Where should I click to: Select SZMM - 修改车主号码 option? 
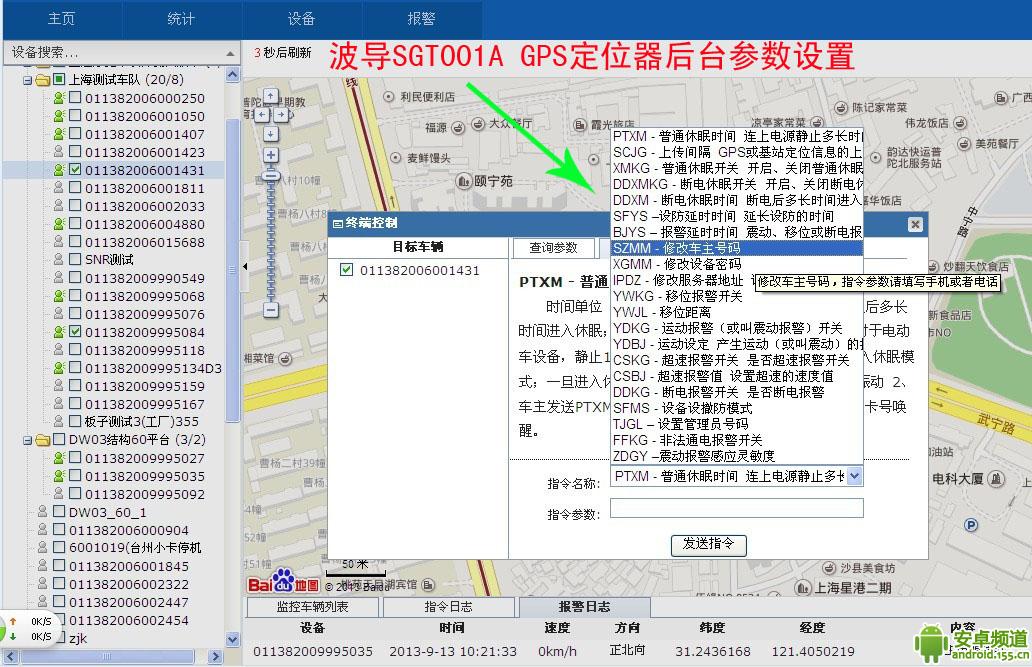coord(736,248)
